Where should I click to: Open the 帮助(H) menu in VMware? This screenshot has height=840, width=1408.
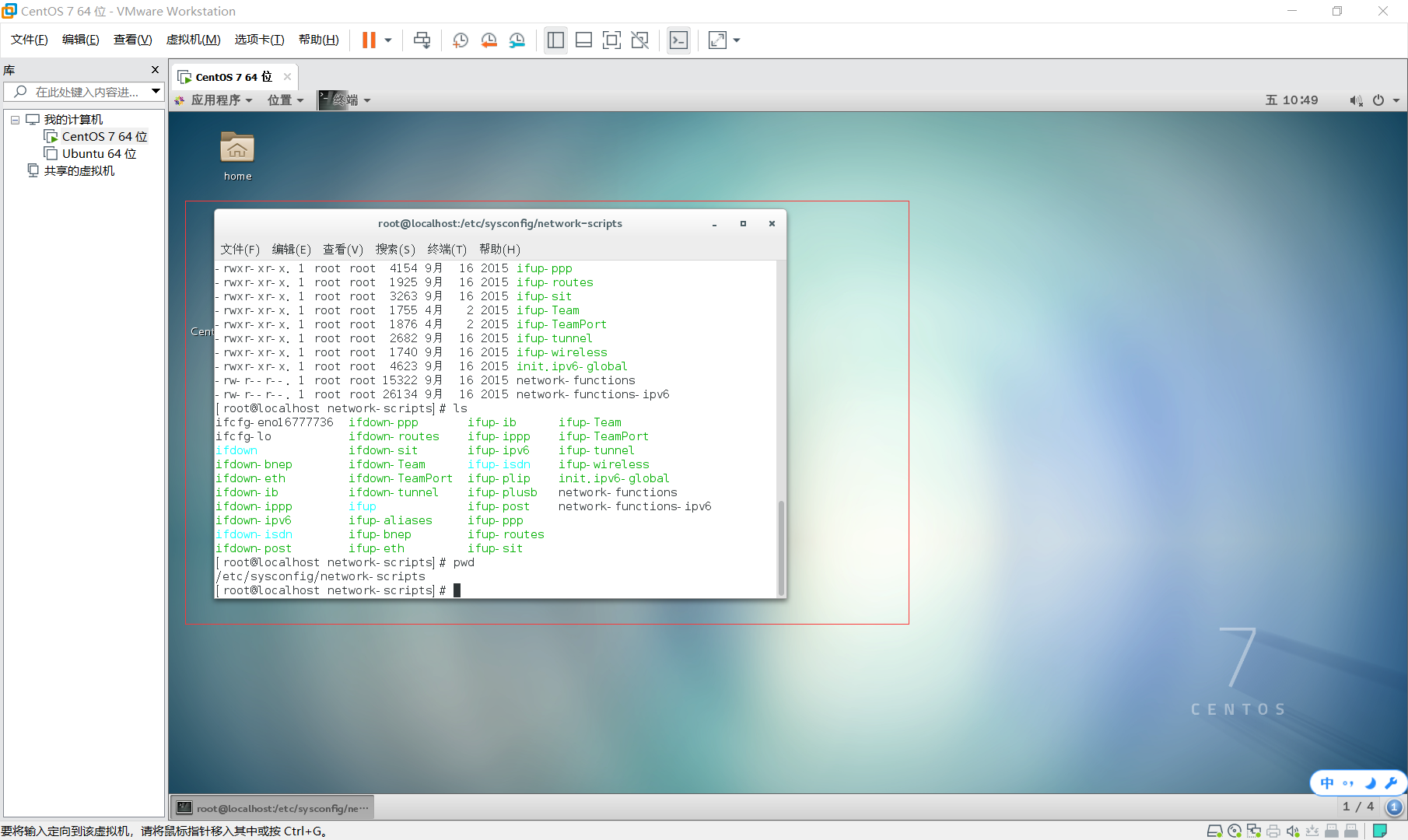pyautogui.click(x=319, y=40)
